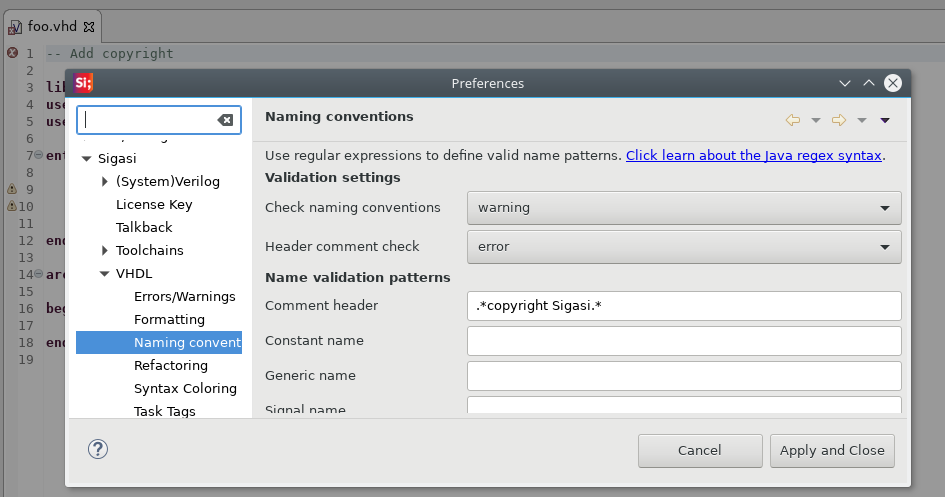Open Refactoring preference page
The width and height of the screenshot is (945, 497).
click(171, 365)
